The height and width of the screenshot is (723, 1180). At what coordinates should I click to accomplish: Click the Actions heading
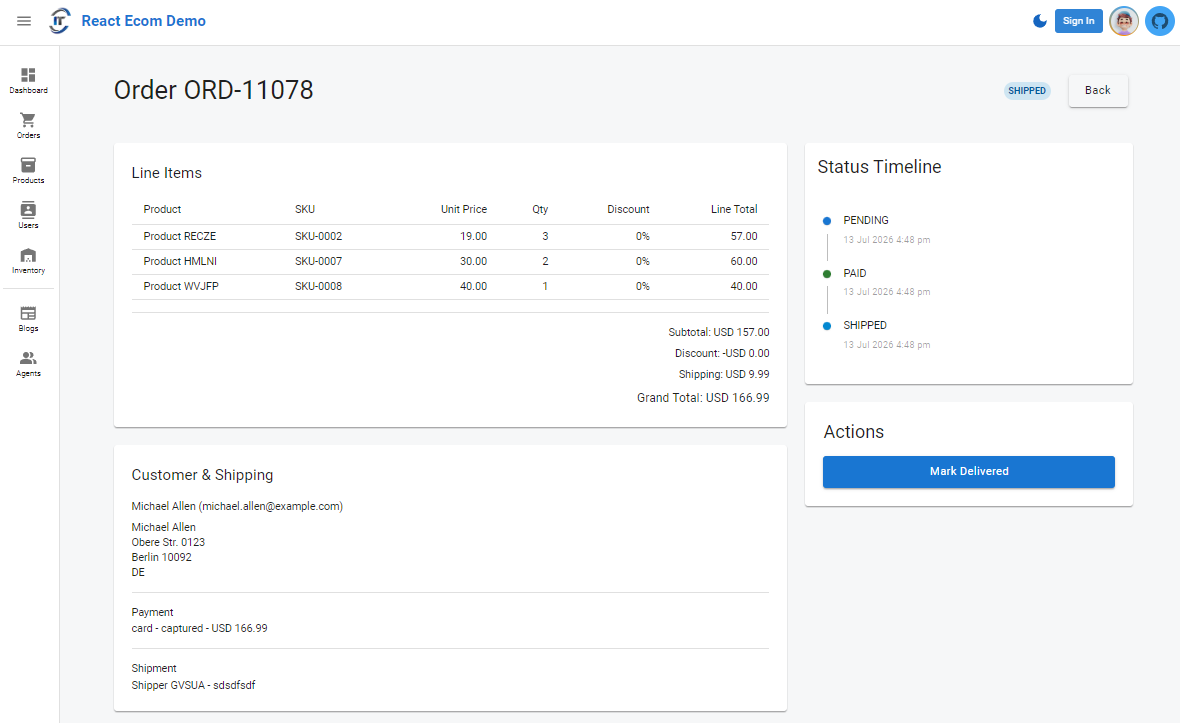pyautogui.click(x=853, y=432)
